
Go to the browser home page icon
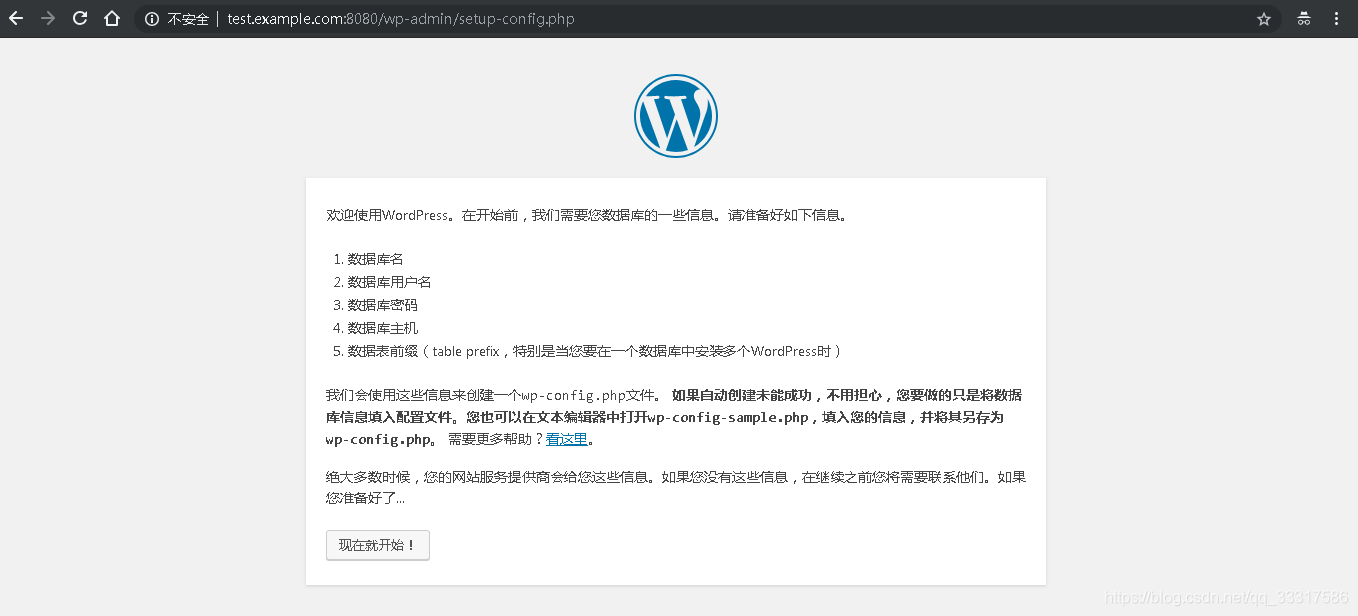(x=112, y=18)
